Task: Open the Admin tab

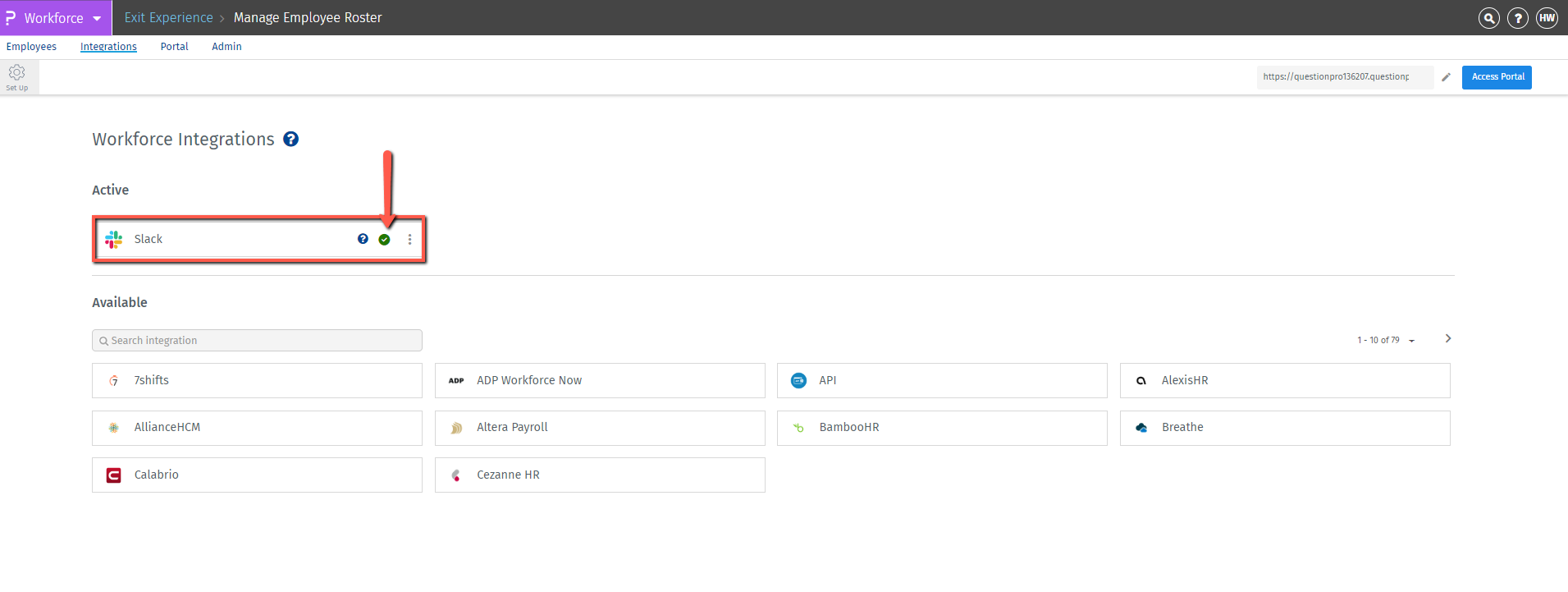Action: 226,47
